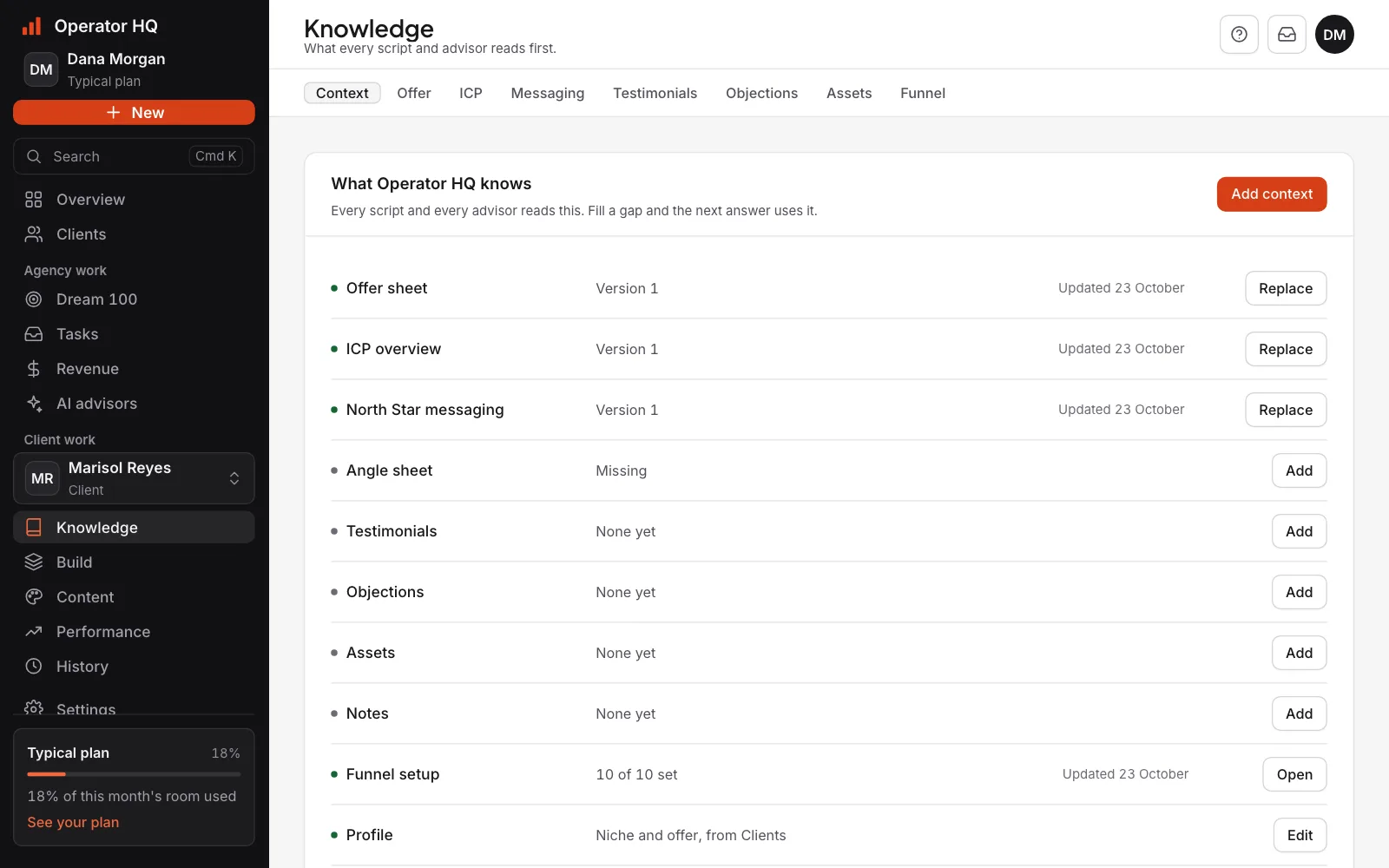Edit the Profile row
This screenshot has height=868, width=1389.
pos(1300,835)
